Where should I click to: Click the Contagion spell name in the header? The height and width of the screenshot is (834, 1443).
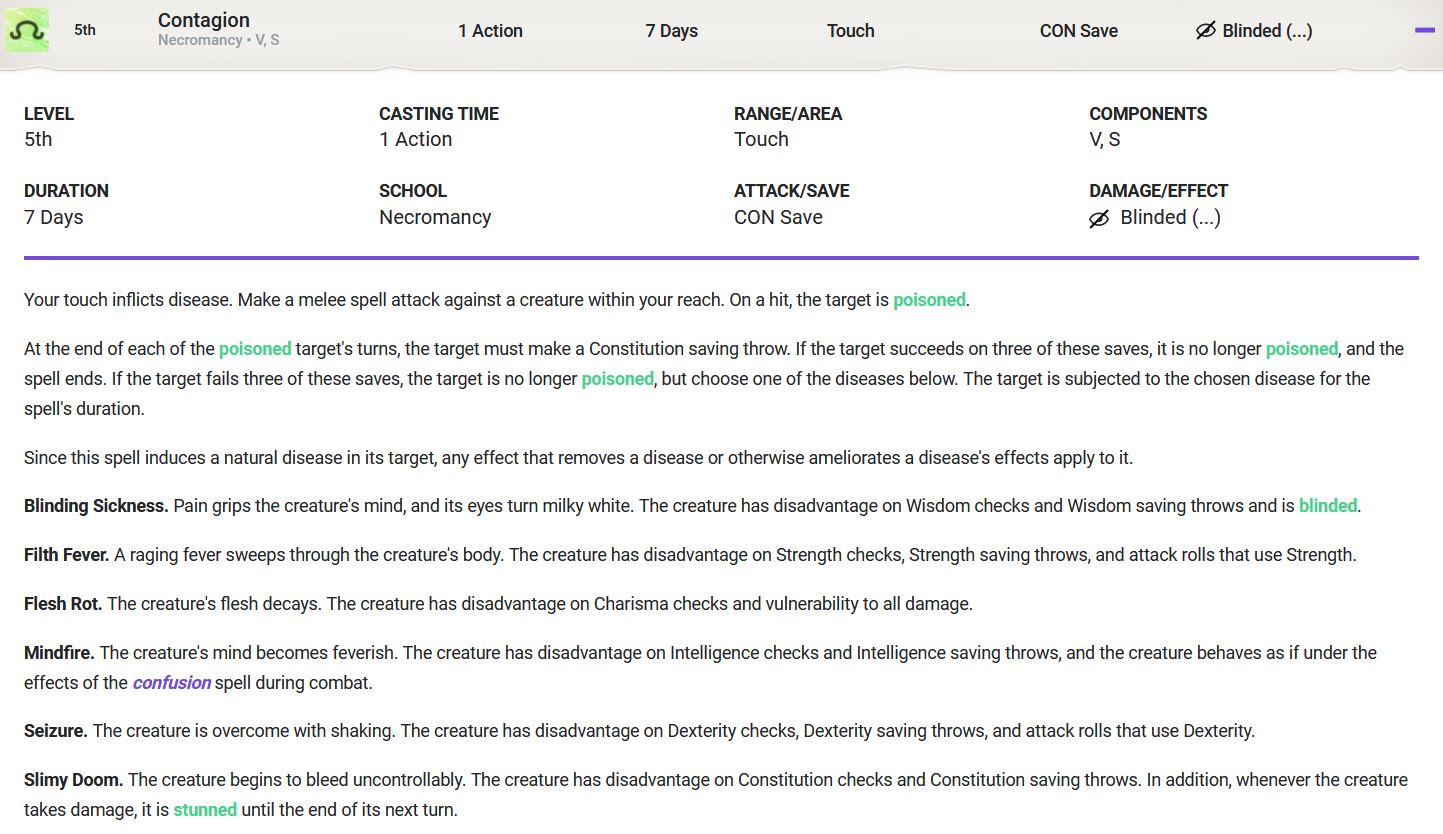(x=204, y=20)
